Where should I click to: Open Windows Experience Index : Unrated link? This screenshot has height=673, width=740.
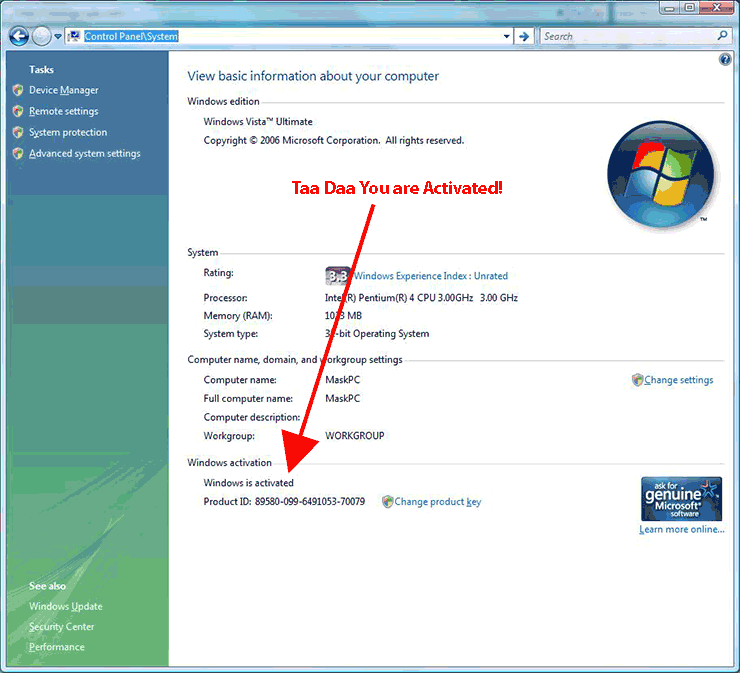[x=431, y=276]
